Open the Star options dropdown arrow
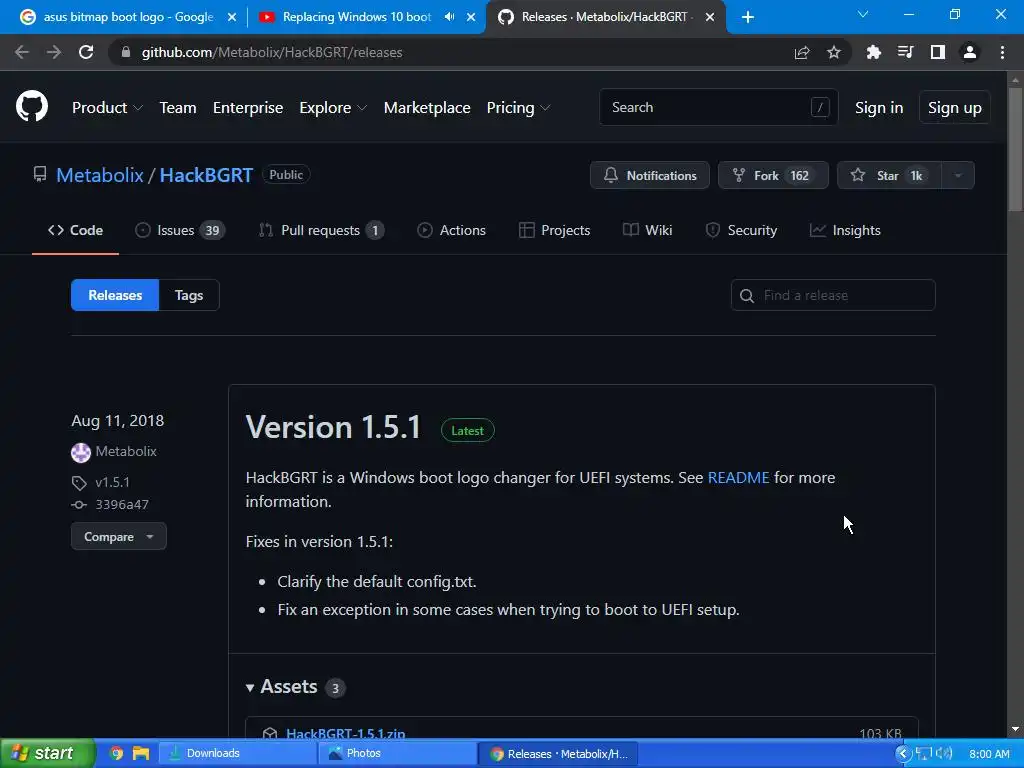The height and width of the screenshot is (768, 1024). (x=958, y=175)
